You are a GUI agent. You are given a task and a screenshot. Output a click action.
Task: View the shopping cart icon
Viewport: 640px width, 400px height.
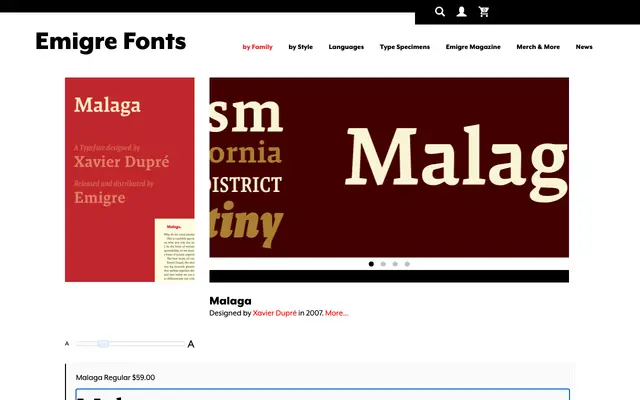[484, 11]
